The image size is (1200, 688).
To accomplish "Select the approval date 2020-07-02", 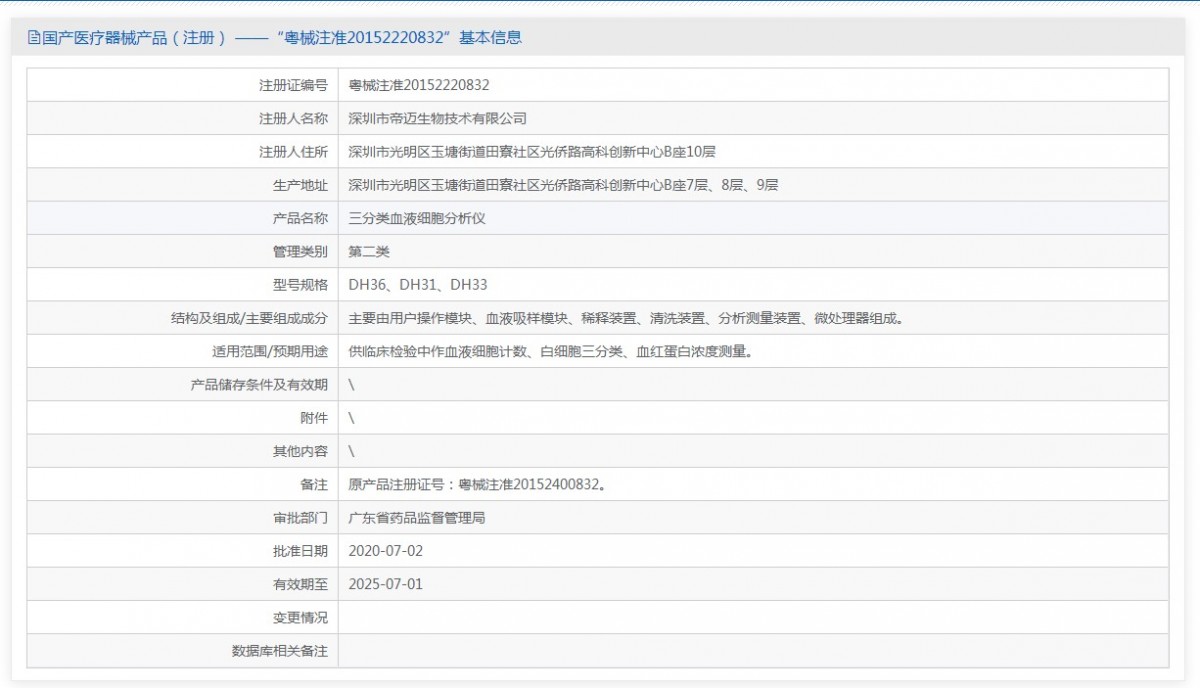I will (x=385, y=551).
